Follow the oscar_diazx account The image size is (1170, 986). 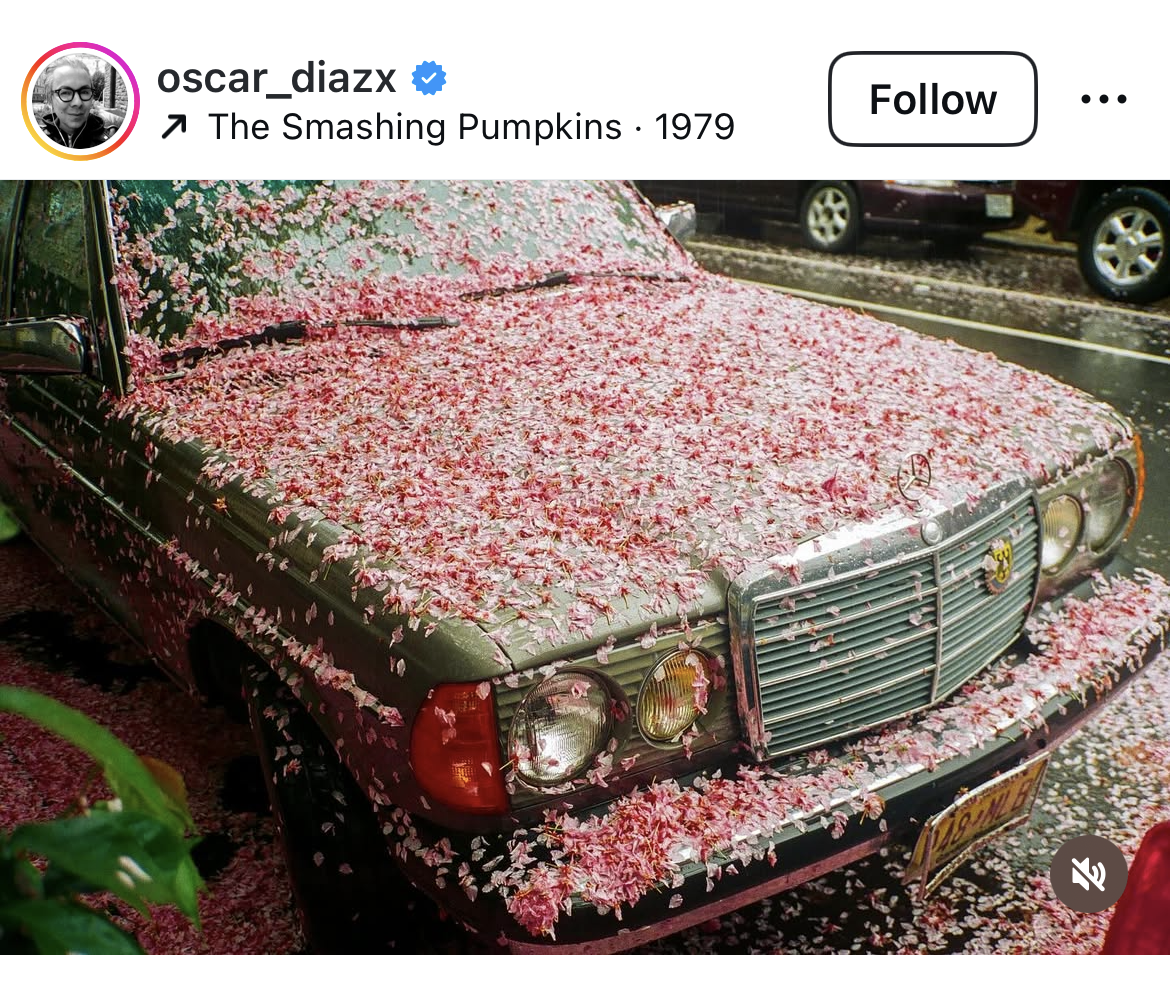point(933,99)
